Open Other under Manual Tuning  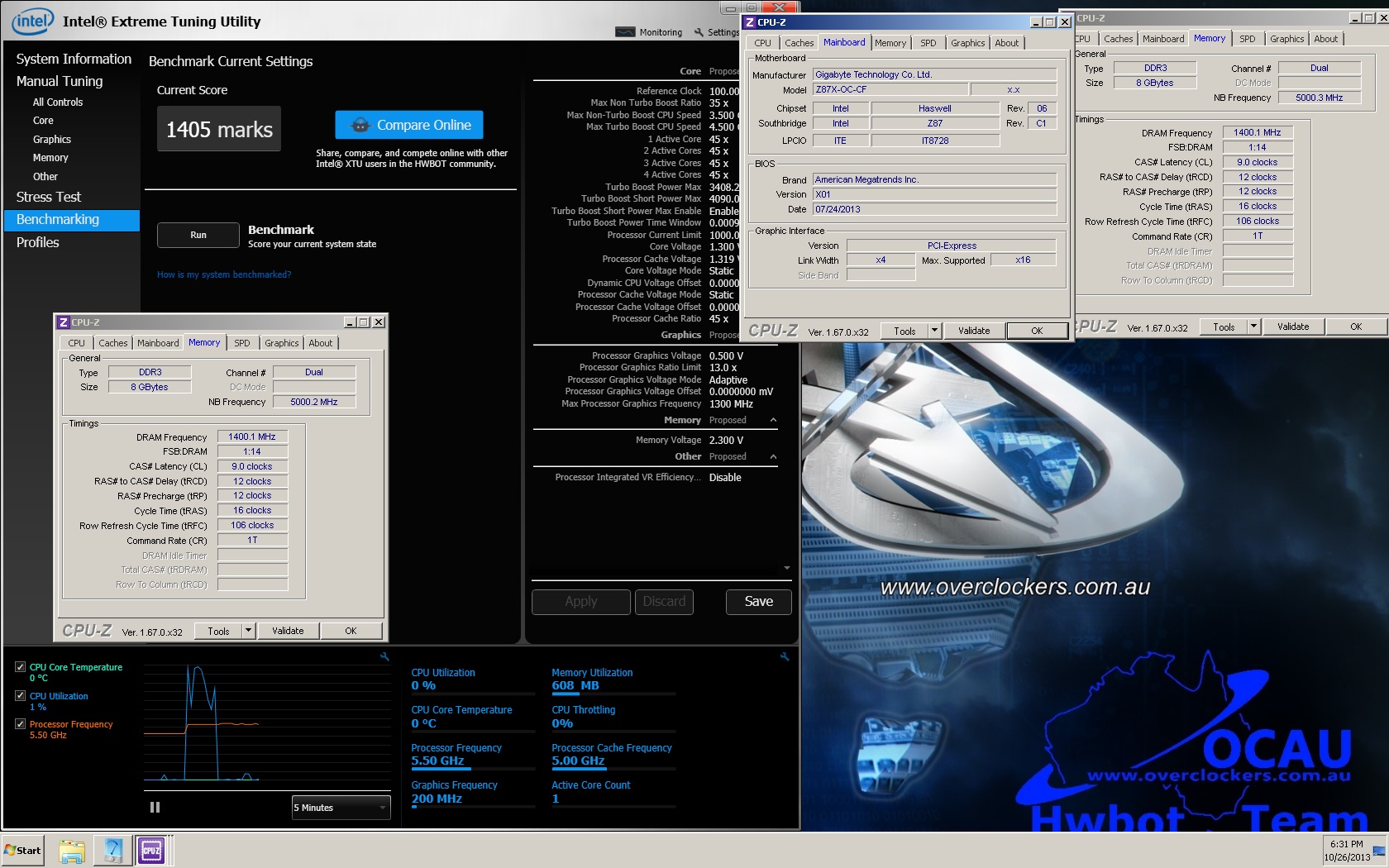tap(45, 177)
